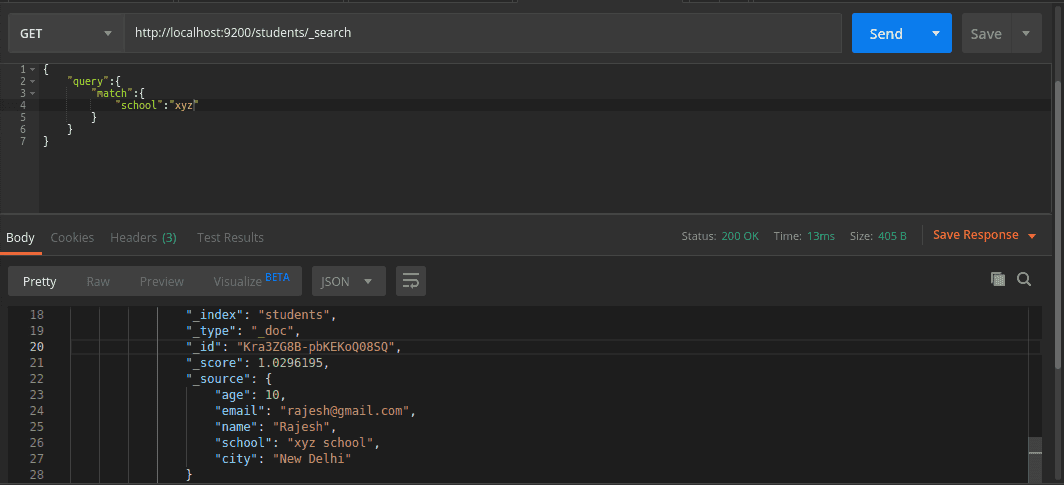
Task: Collapse the "query" block in request editor
Action: click(35, 80)
